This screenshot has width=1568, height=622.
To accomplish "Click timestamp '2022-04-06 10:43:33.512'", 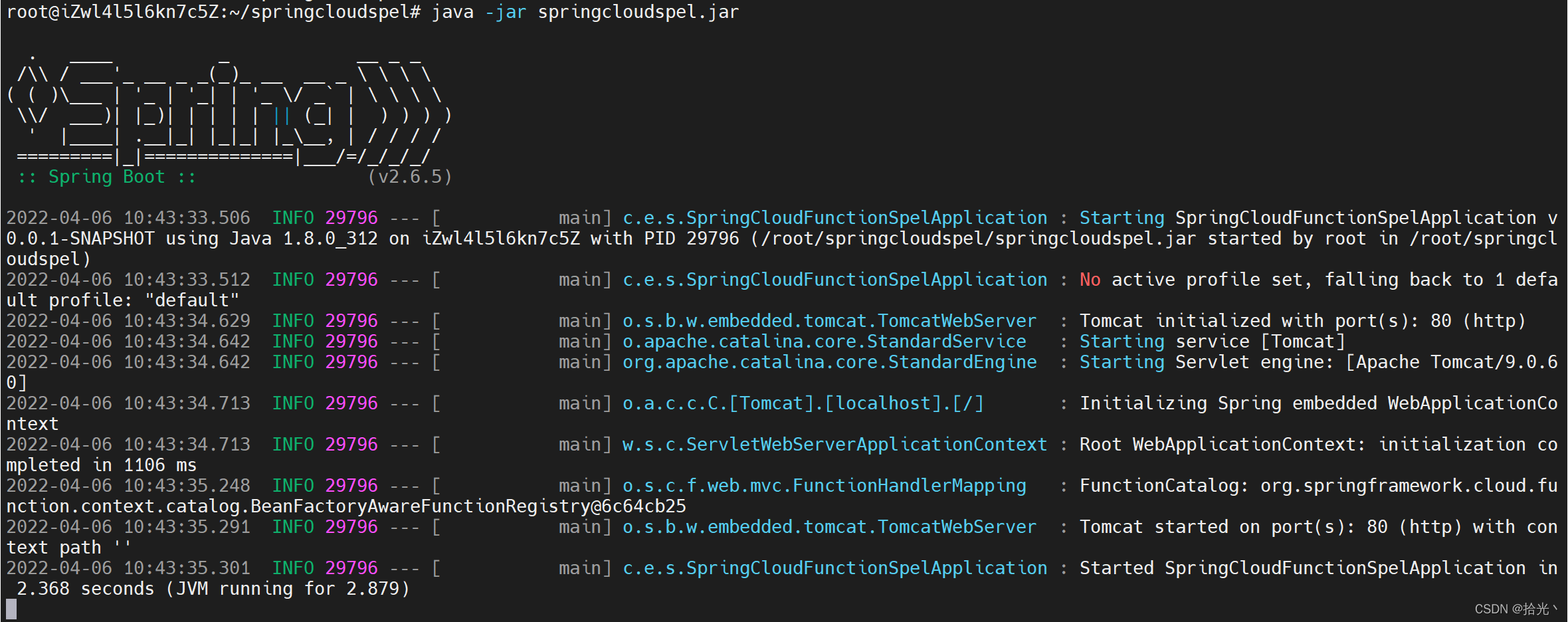I will point(128,280).
